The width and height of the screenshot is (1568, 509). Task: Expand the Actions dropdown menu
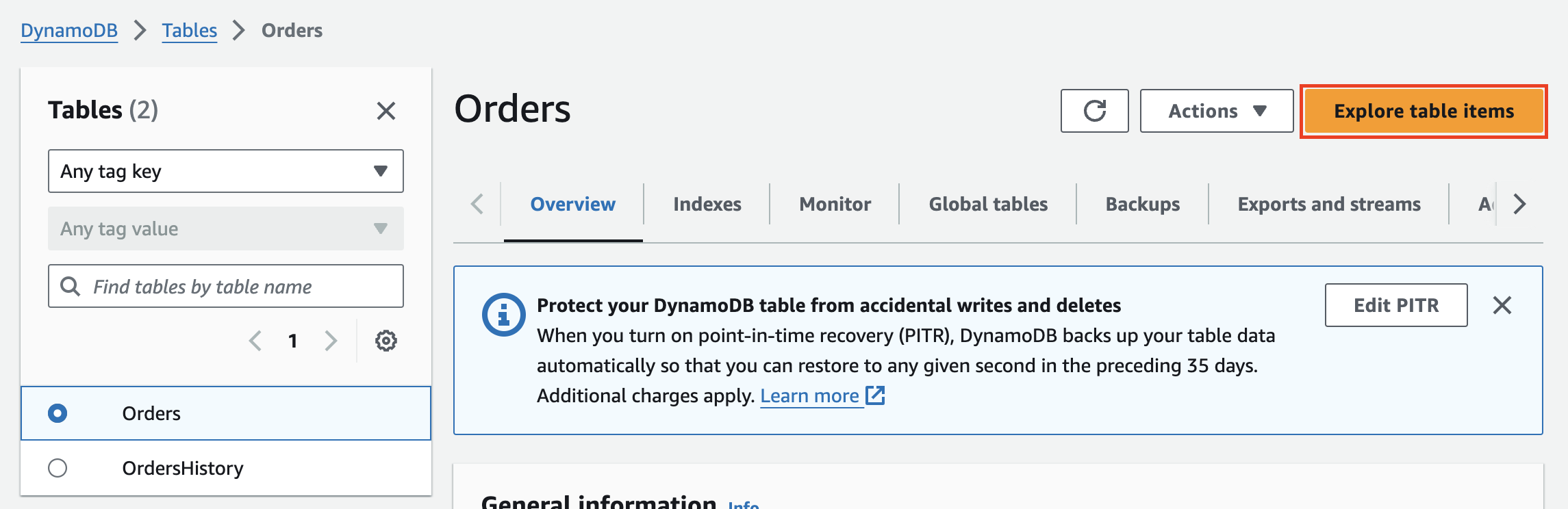[x=1216, y=111]
